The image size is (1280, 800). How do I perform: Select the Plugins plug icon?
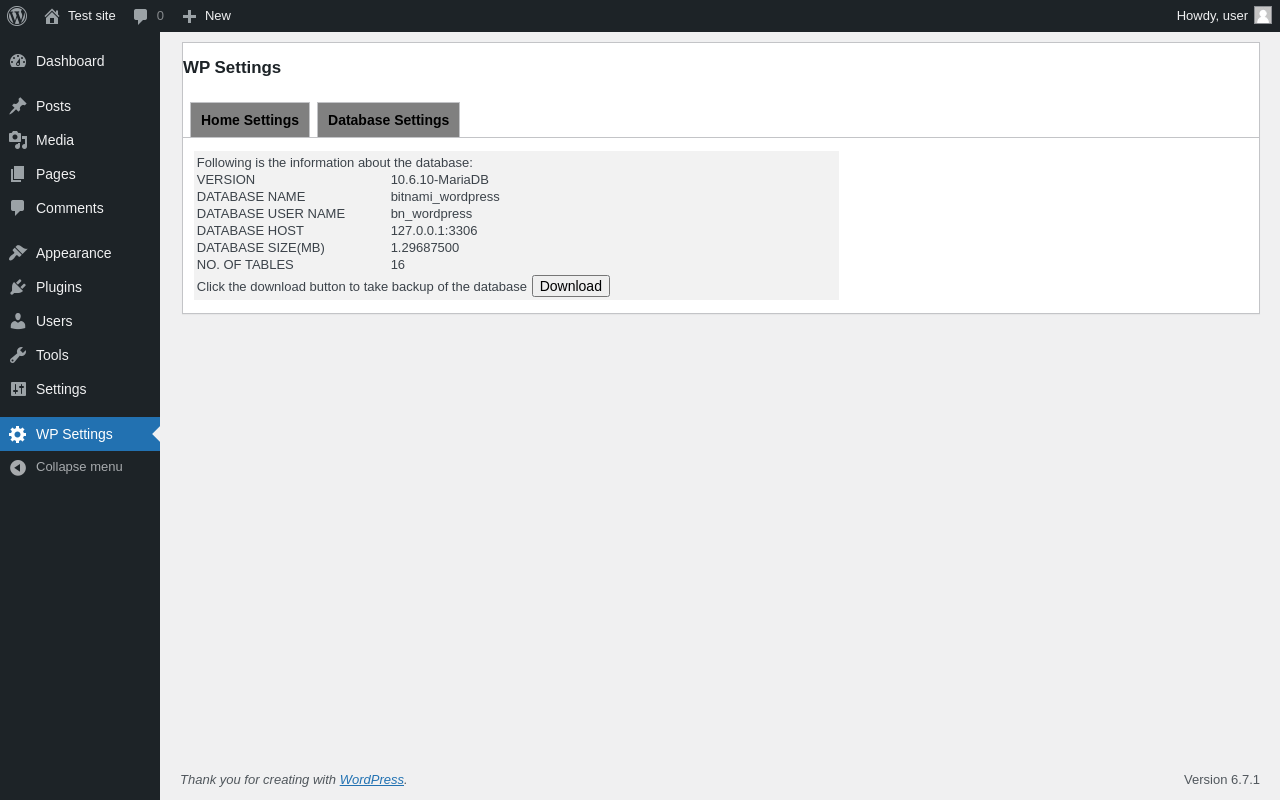coord(18,287)
